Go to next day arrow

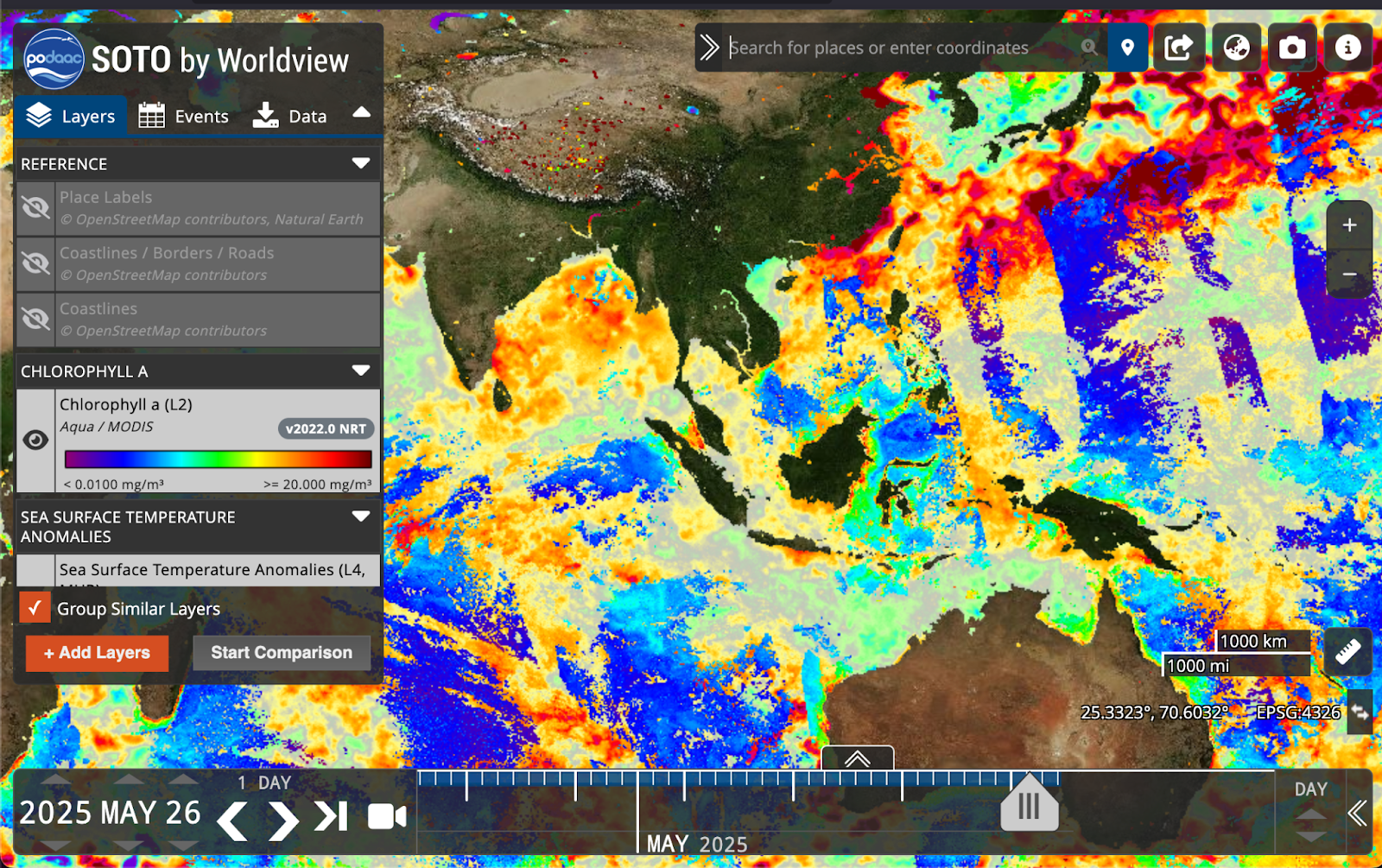point(282,820)
